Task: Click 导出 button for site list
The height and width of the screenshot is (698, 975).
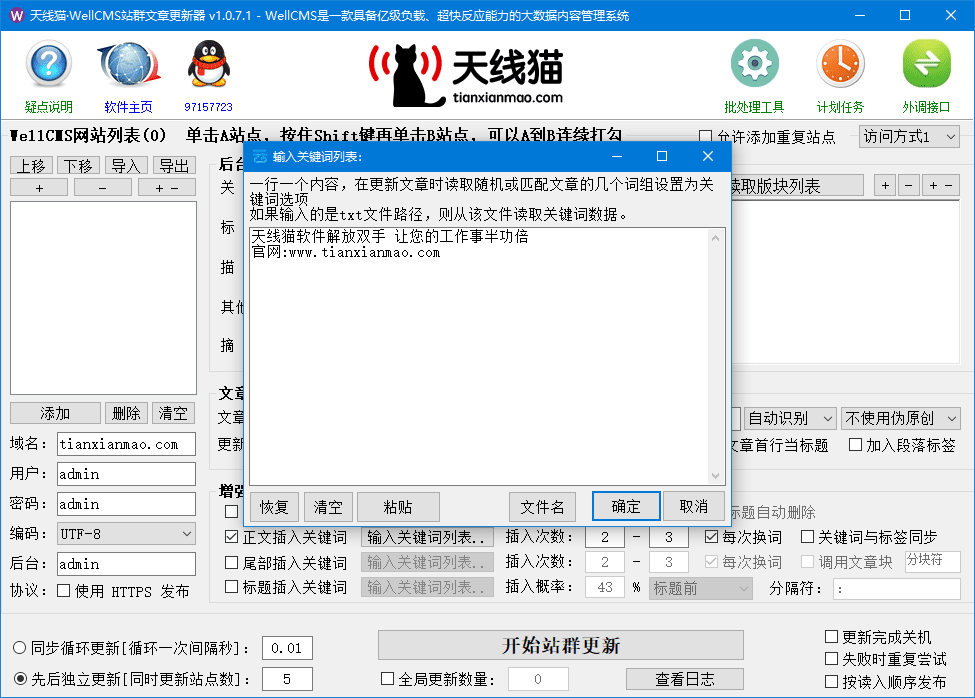Action: (174, 166)
